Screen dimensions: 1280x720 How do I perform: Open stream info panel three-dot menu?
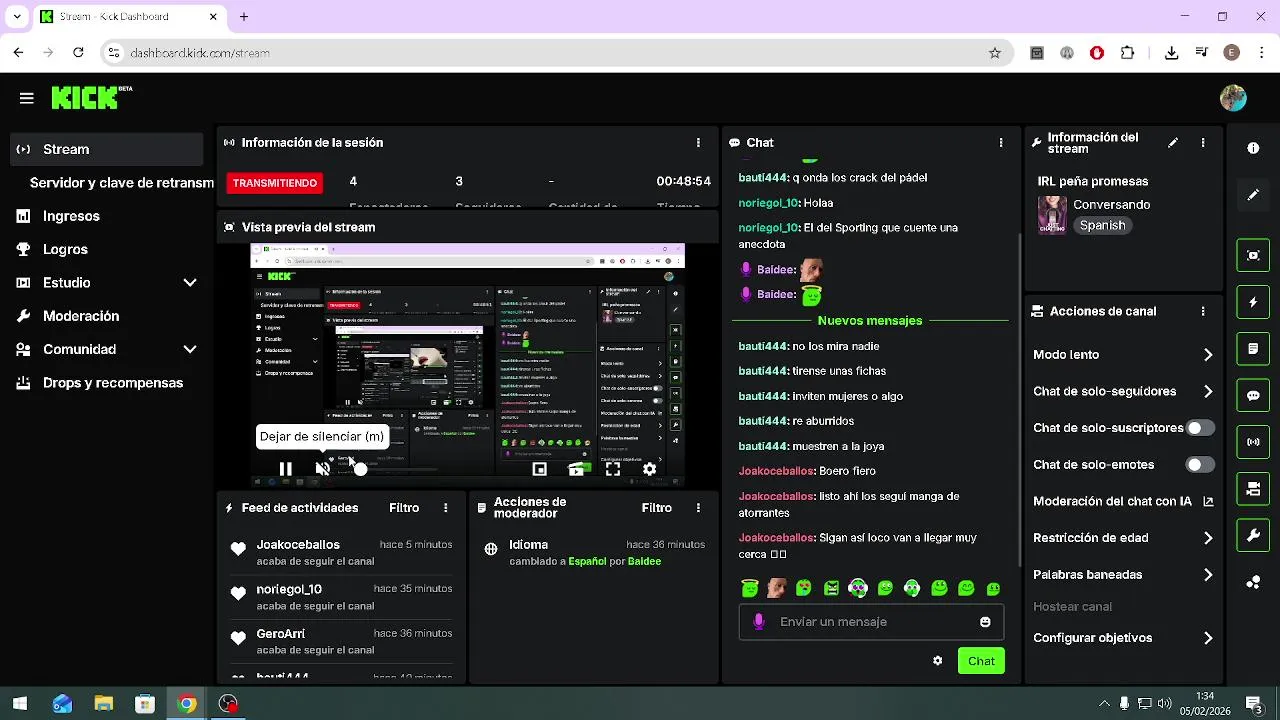1203,143
